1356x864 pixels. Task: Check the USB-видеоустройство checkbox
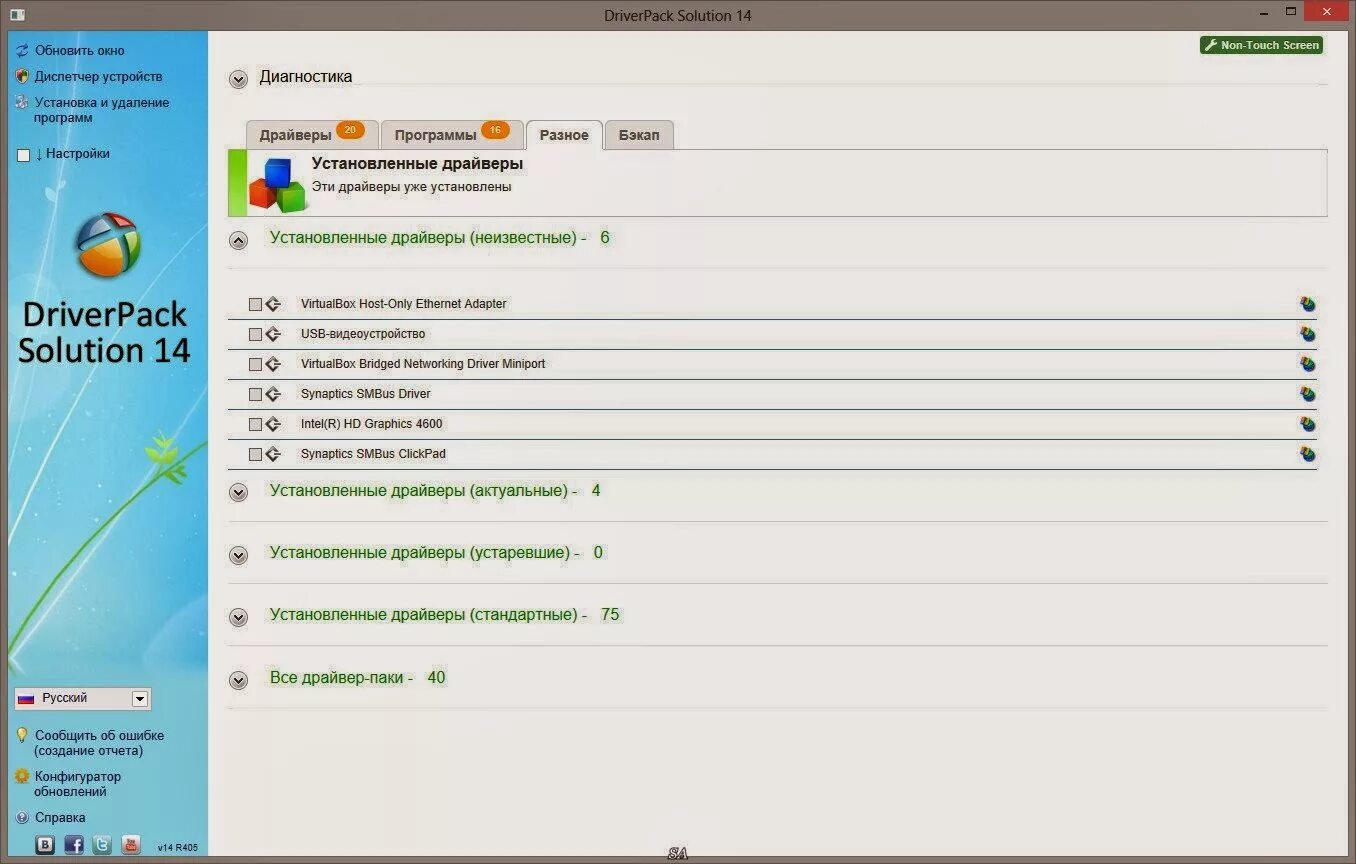coord(255,334)
